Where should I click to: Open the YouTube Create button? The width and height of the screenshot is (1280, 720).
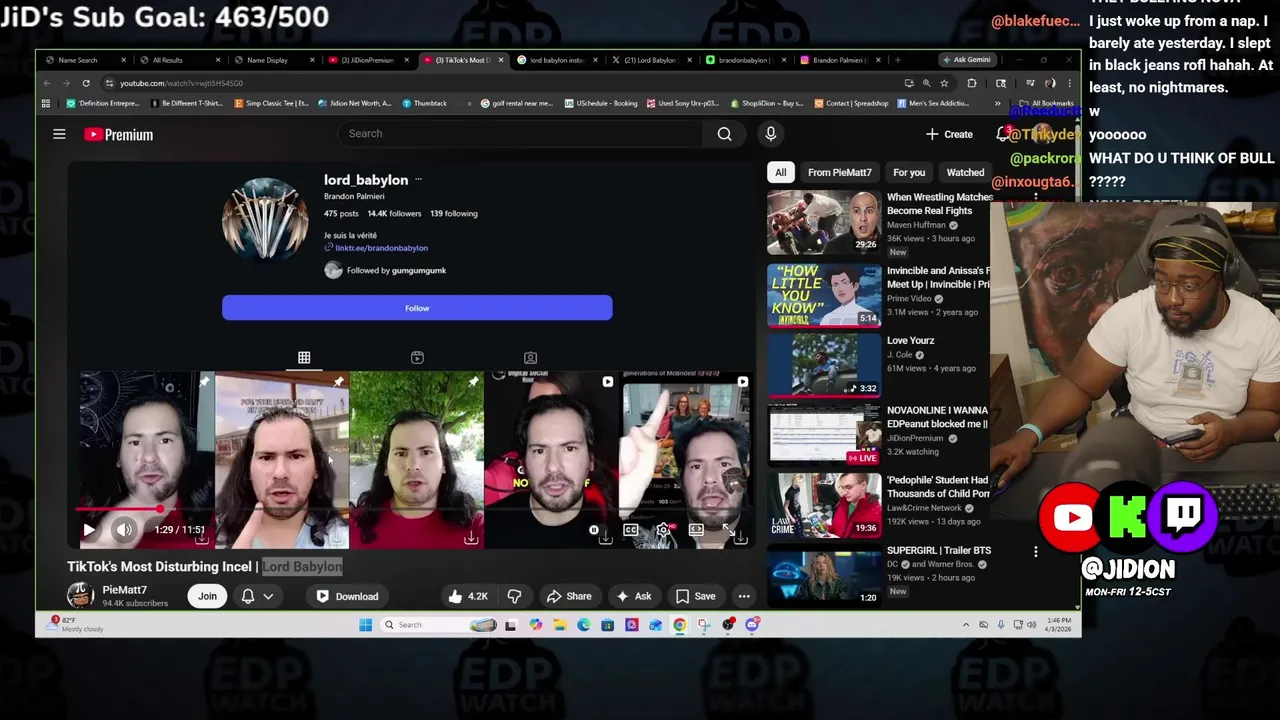coord(949,134)
